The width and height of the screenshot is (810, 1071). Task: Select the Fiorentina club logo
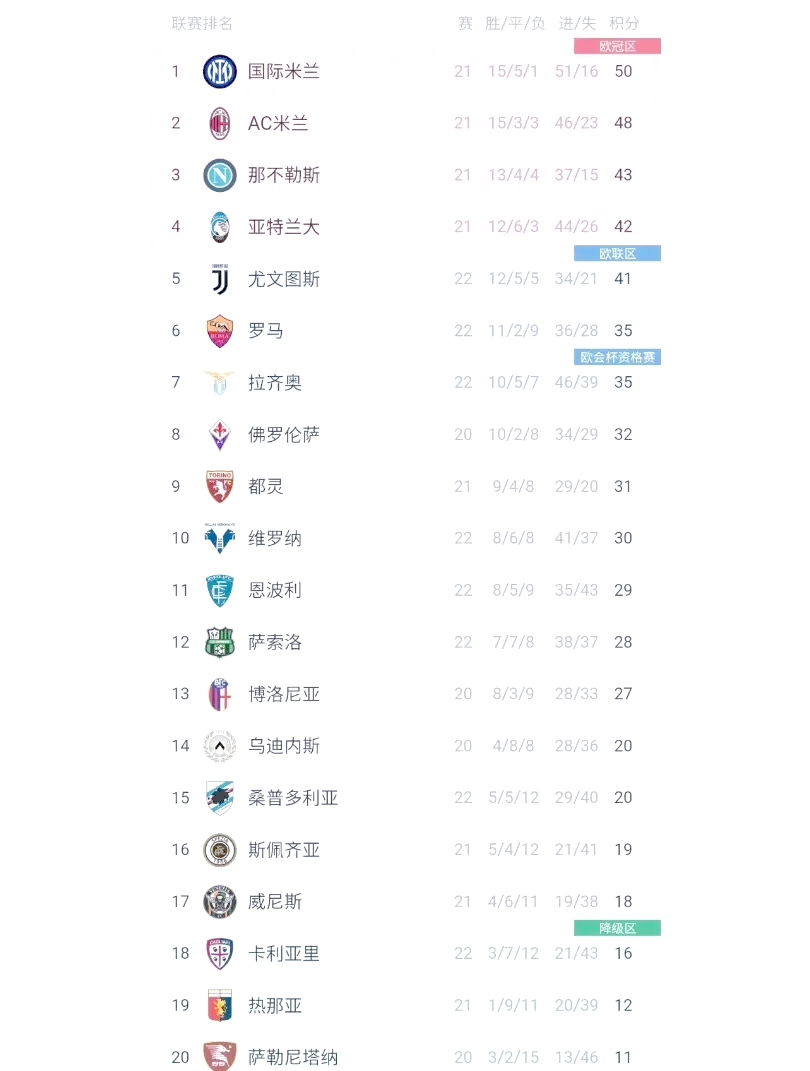coord(220,435)
